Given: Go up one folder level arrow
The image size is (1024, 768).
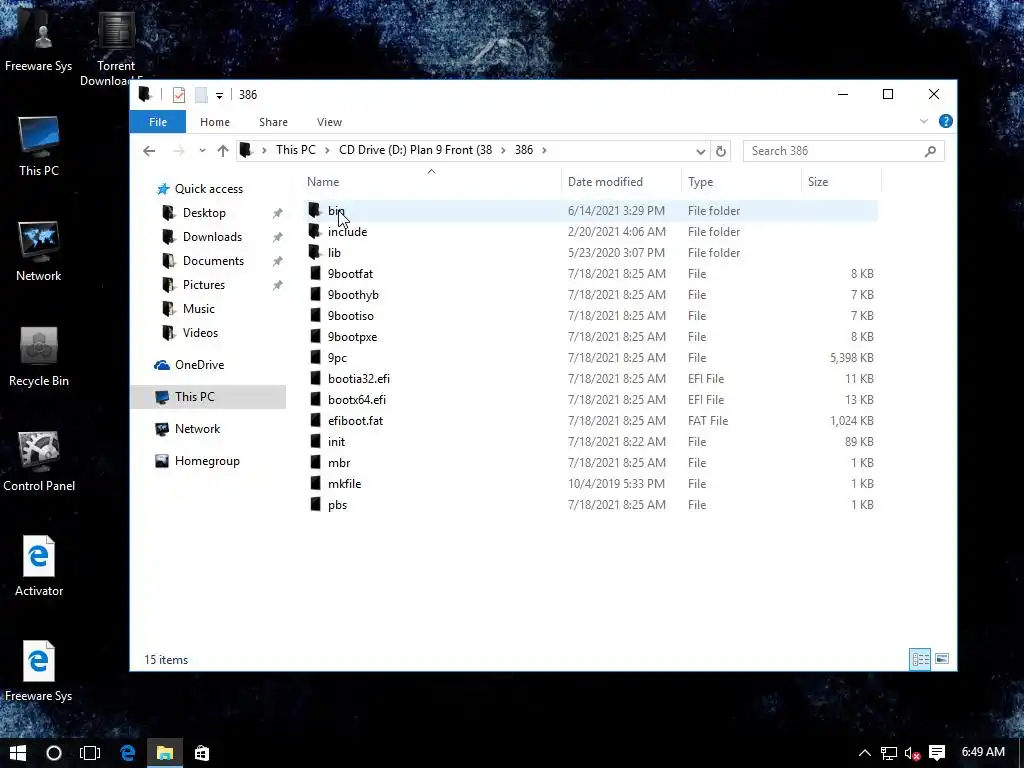Looking at the screenshot, I should [x=223, y=151].
